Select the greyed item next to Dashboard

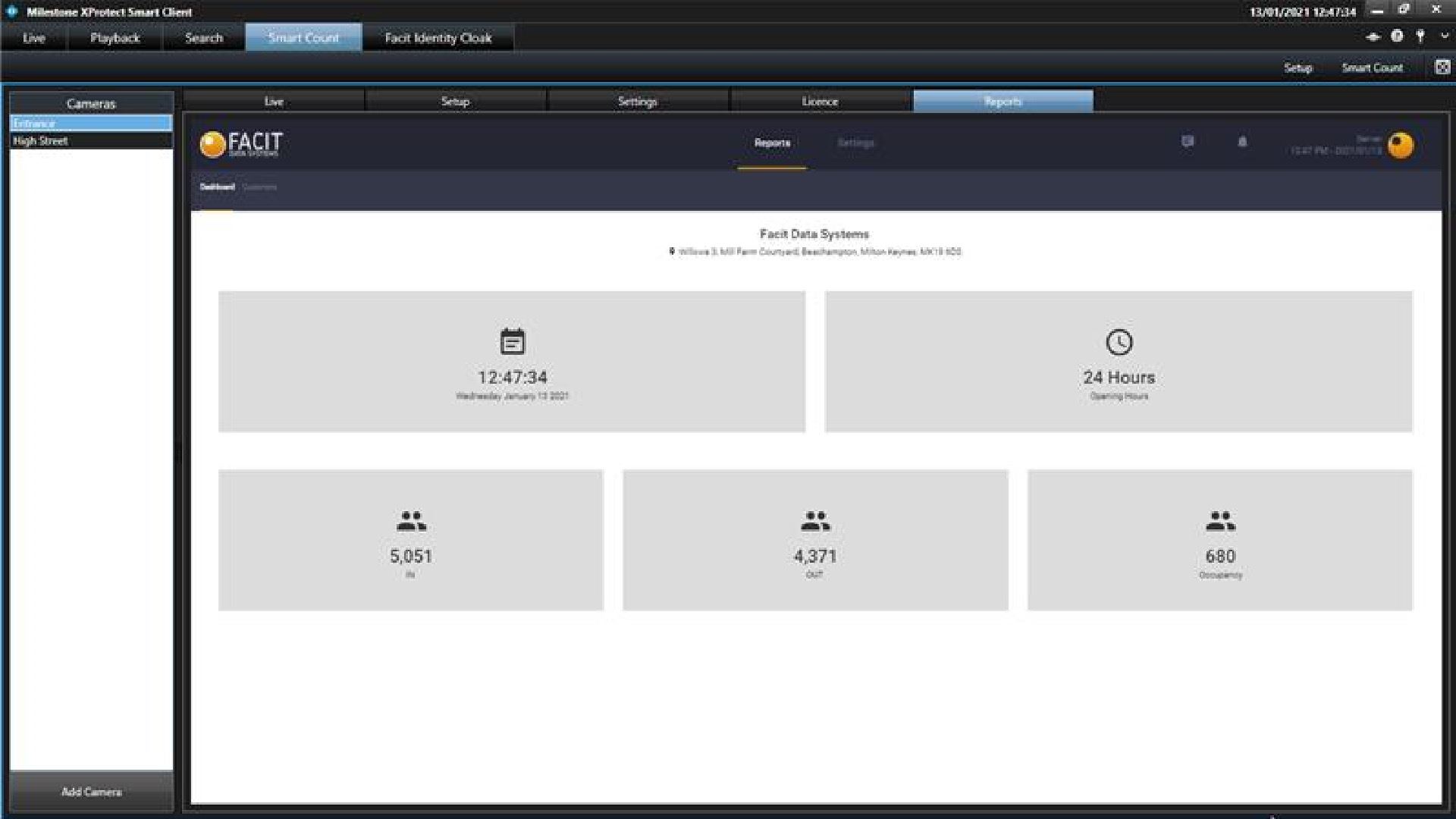click(259, 187)
